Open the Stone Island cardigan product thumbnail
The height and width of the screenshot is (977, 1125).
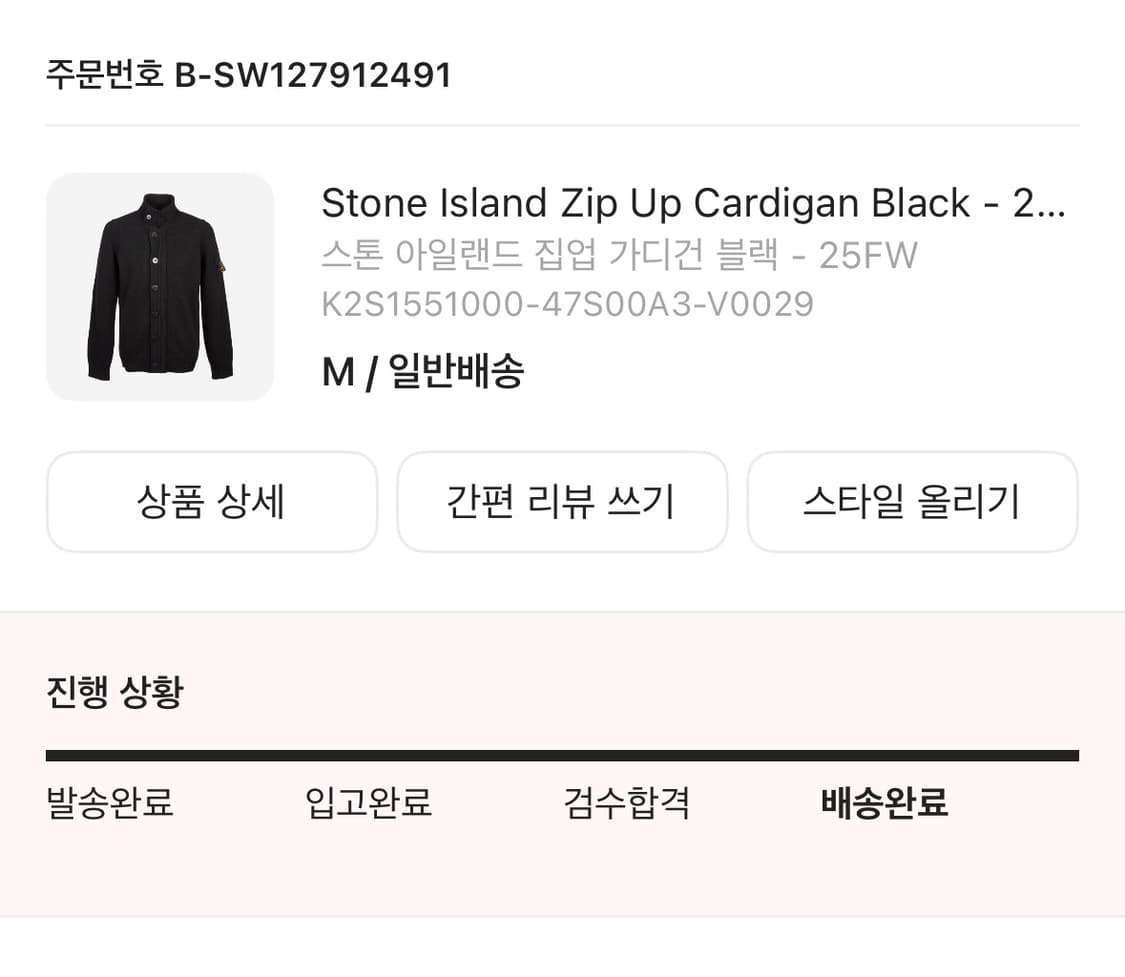[160, 287]
